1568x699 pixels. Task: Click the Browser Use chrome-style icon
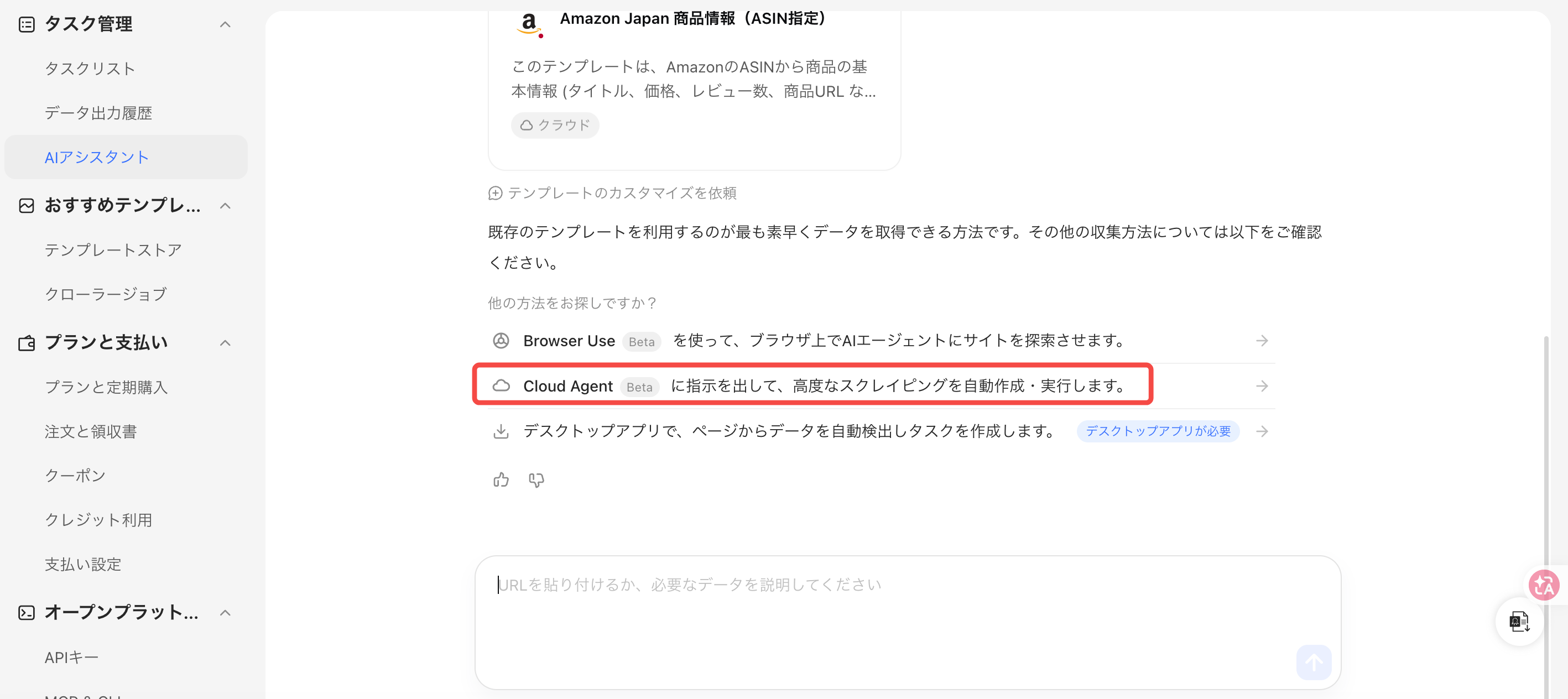pyautogui.click(x=501, y=341)
